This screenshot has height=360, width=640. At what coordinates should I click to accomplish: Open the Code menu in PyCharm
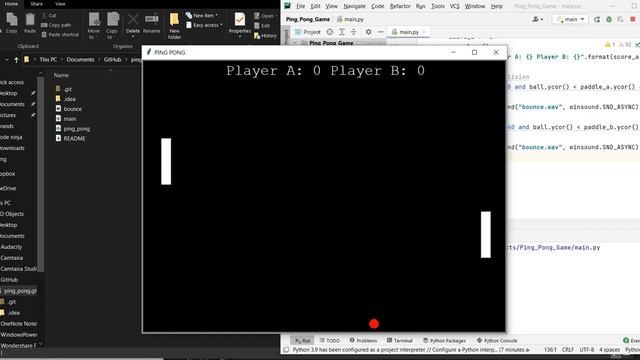click(x=378, y=6)
